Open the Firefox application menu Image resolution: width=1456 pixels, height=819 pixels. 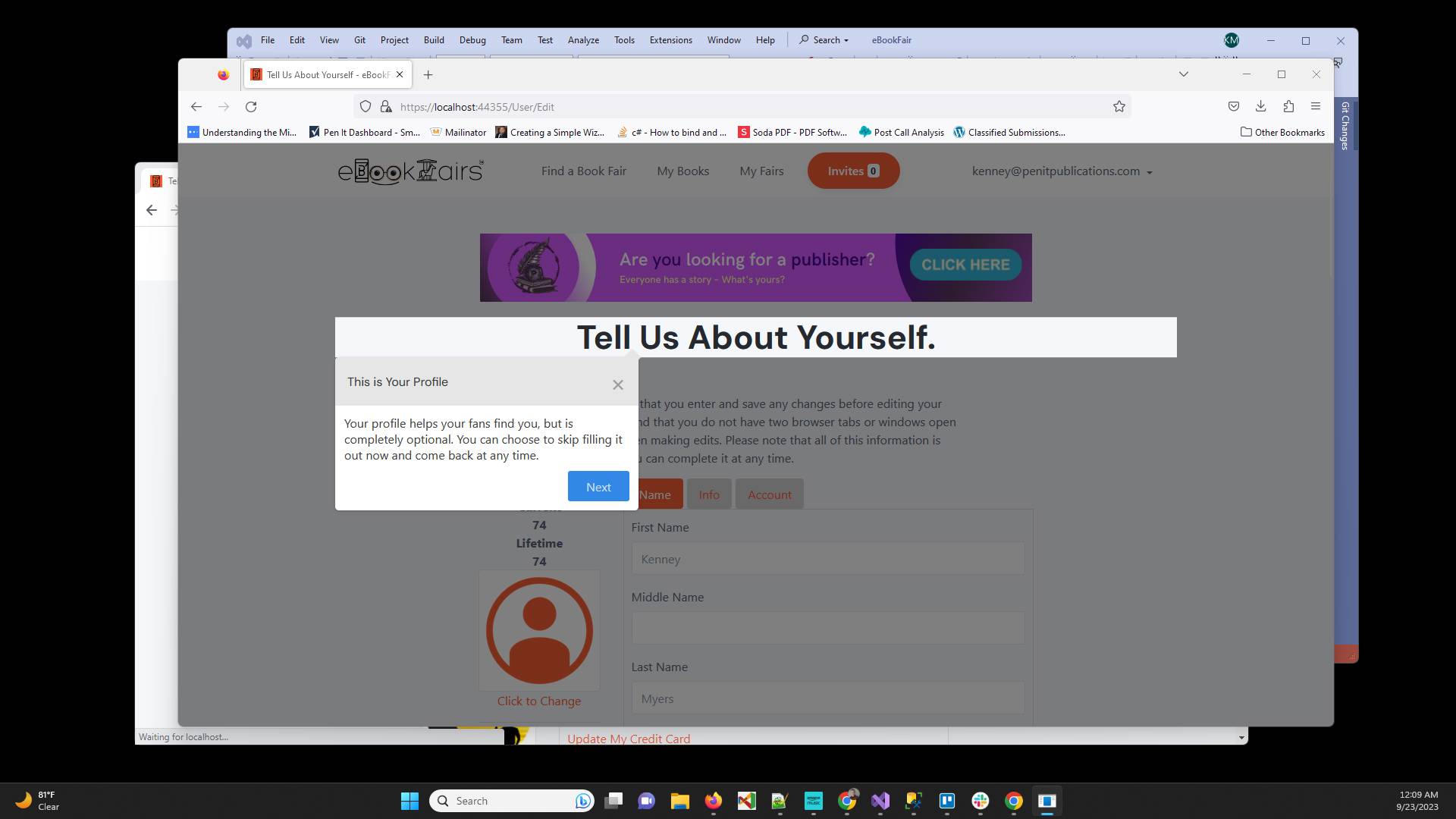pos(1316,106)
